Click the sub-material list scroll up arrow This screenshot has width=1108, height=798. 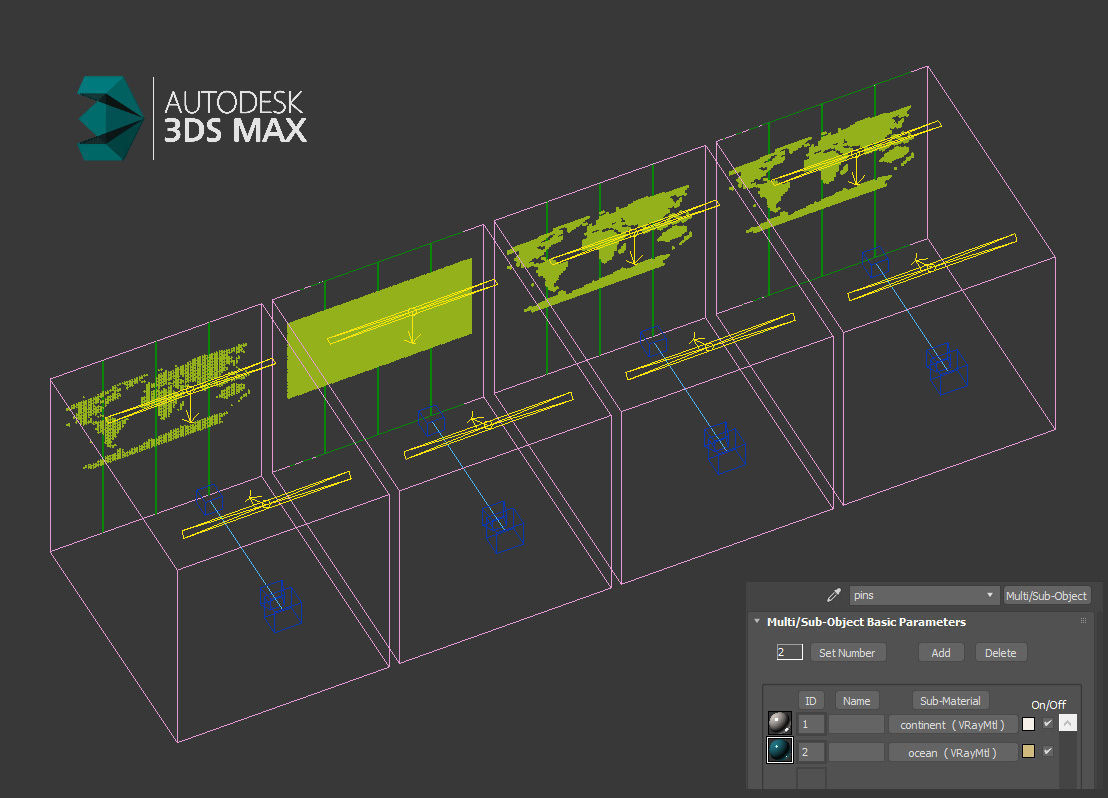(x=1068, y=722)
